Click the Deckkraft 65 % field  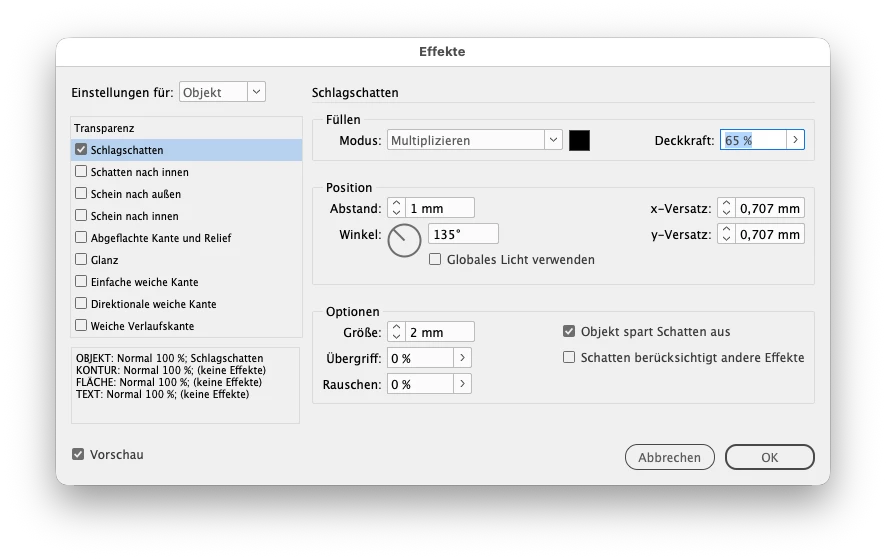753,140
